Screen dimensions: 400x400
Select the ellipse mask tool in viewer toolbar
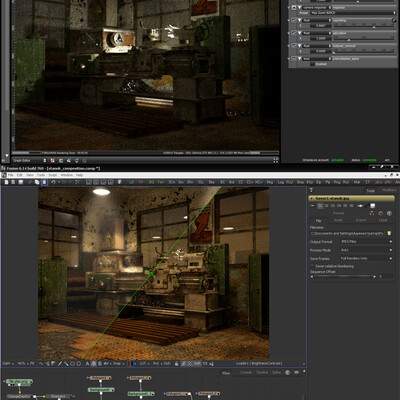[x=79, y=364]
